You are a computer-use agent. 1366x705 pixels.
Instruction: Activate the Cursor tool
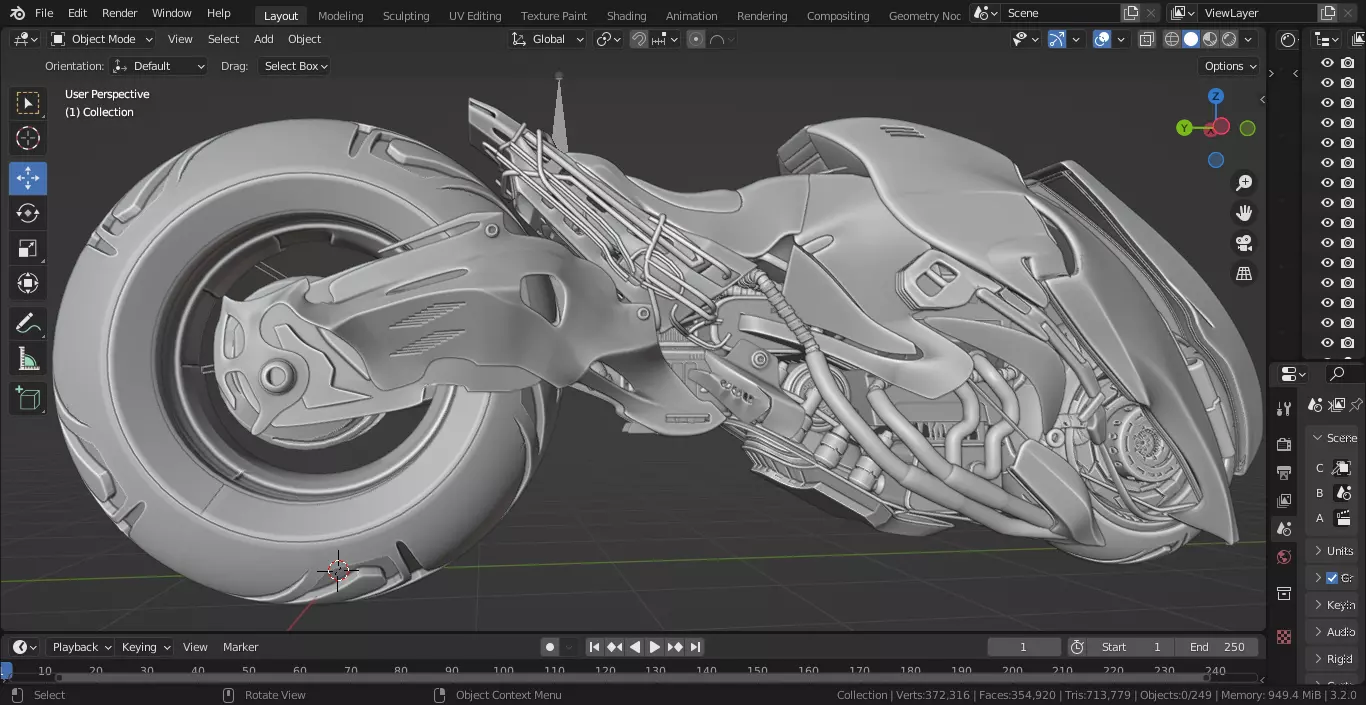(x=28, y=138)
